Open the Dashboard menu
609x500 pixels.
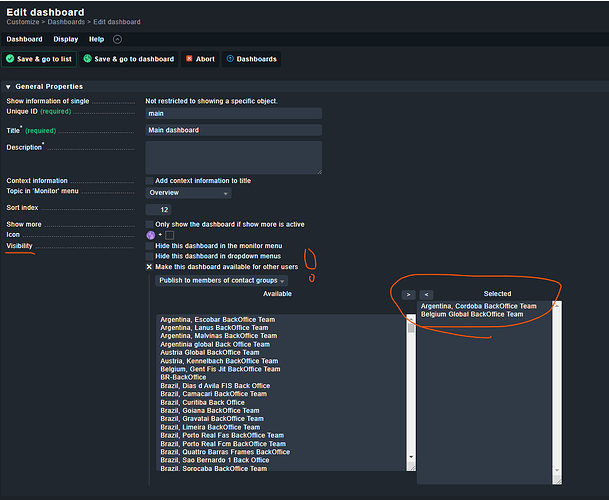coord(24,39)
